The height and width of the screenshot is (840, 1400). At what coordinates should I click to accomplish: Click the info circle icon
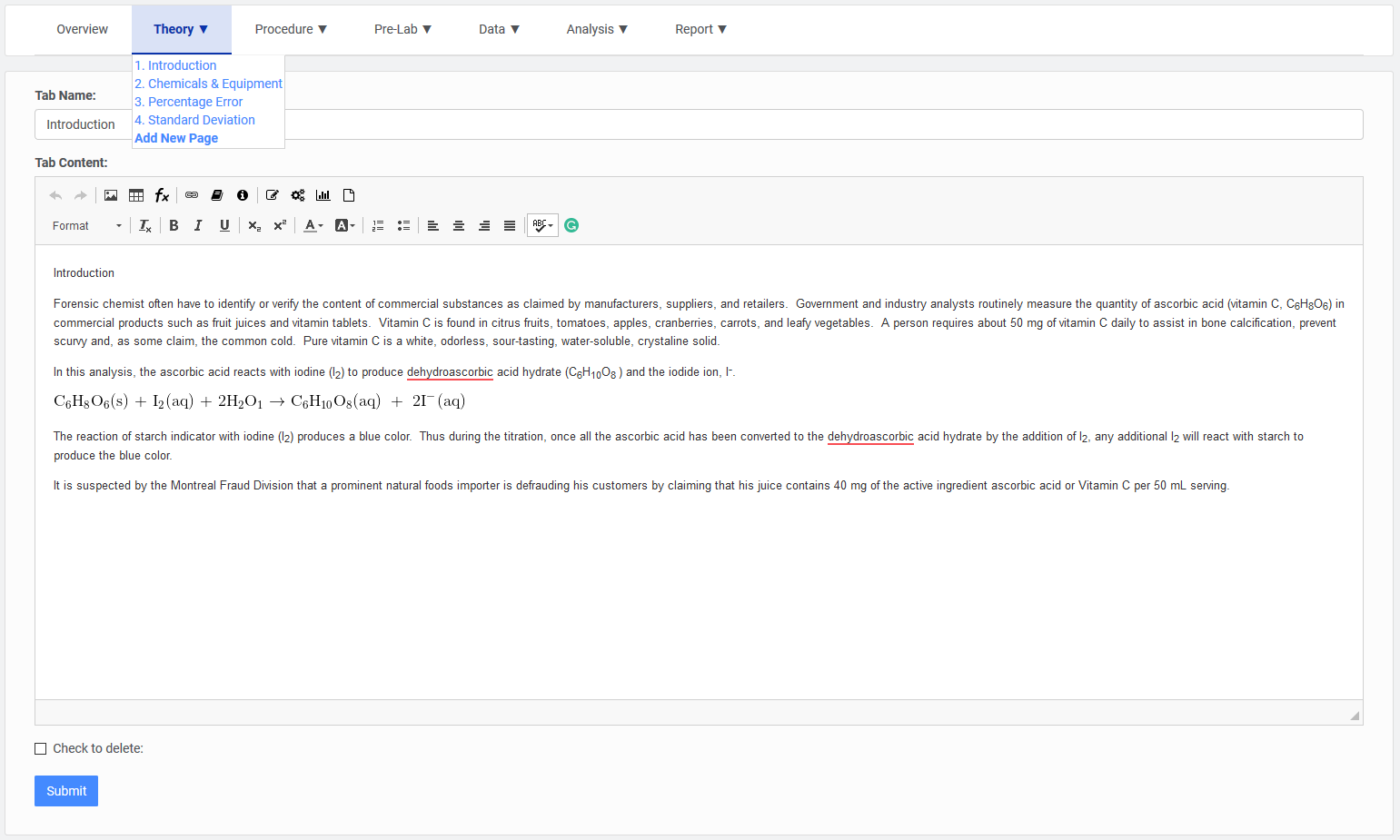click(243, 195)
